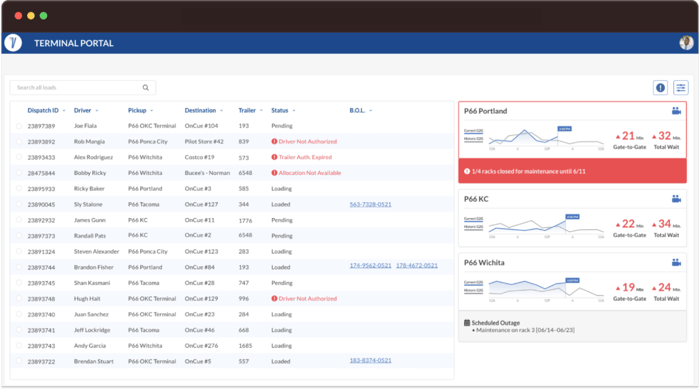The height and width of the screenshot is (389, 700).
Task: Click the TERMINAL PORTAL title
Action: click(x=74, y=43)
